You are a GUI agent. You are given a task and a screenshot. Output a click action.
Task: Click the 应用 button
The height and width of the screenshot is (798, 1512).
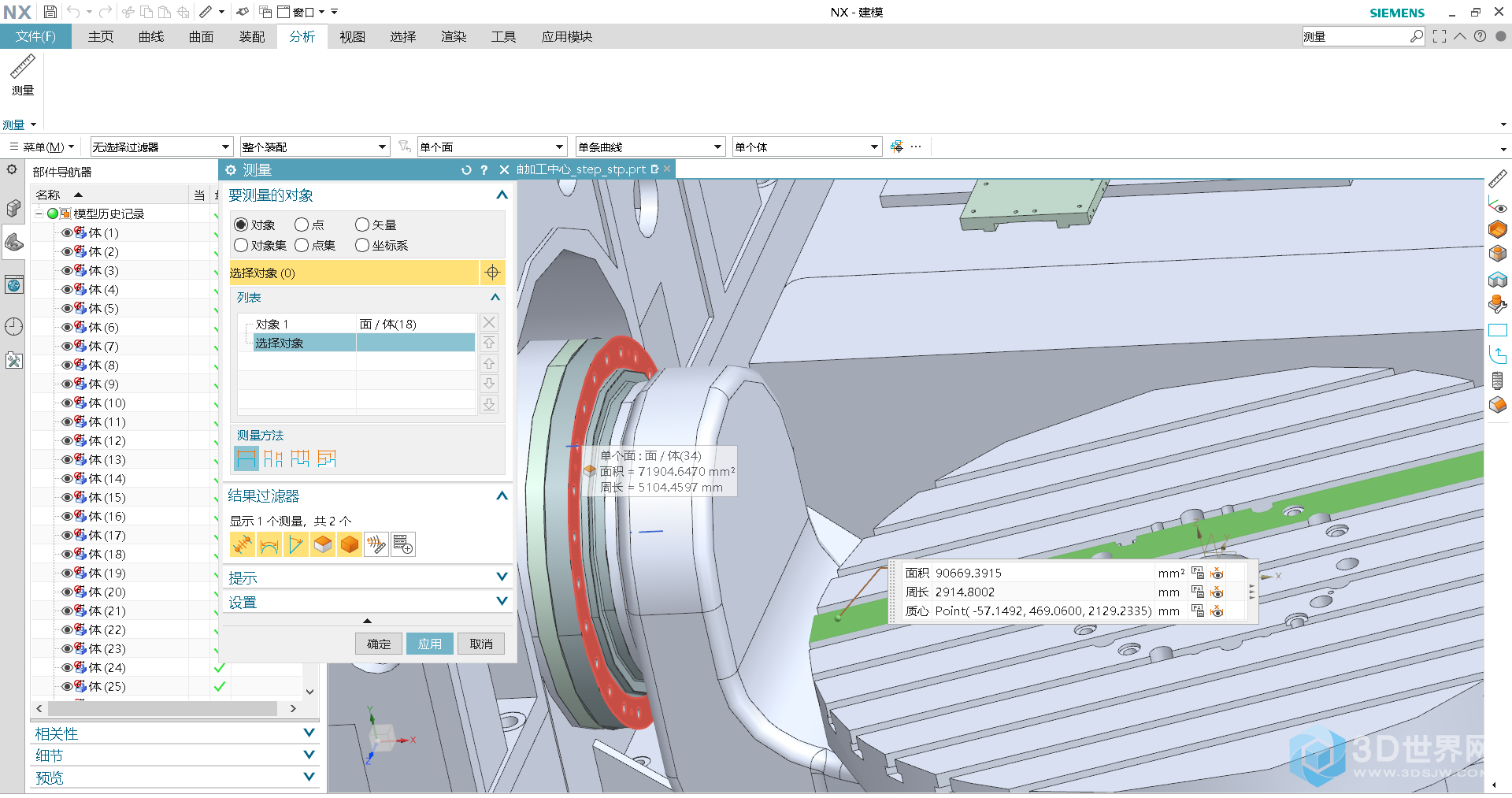tap(430, 644)
